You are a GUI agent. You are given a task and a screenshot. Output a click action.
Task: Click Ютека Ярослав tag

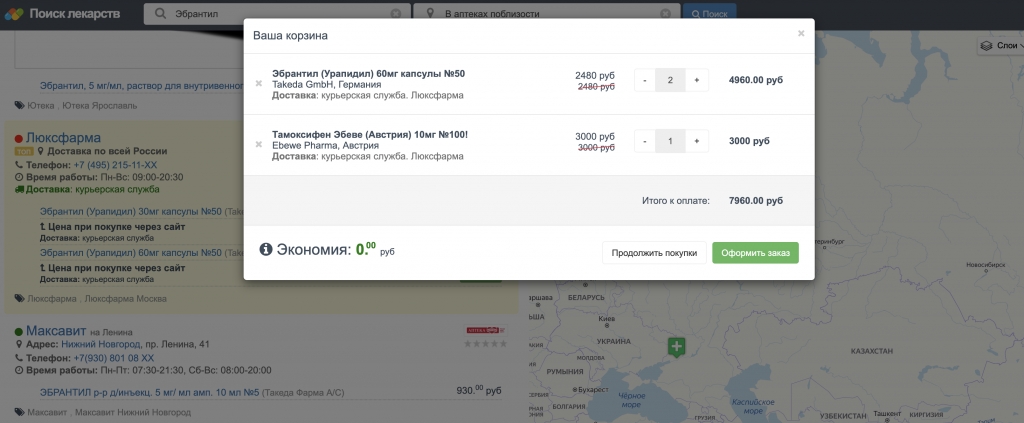(99, 106)
